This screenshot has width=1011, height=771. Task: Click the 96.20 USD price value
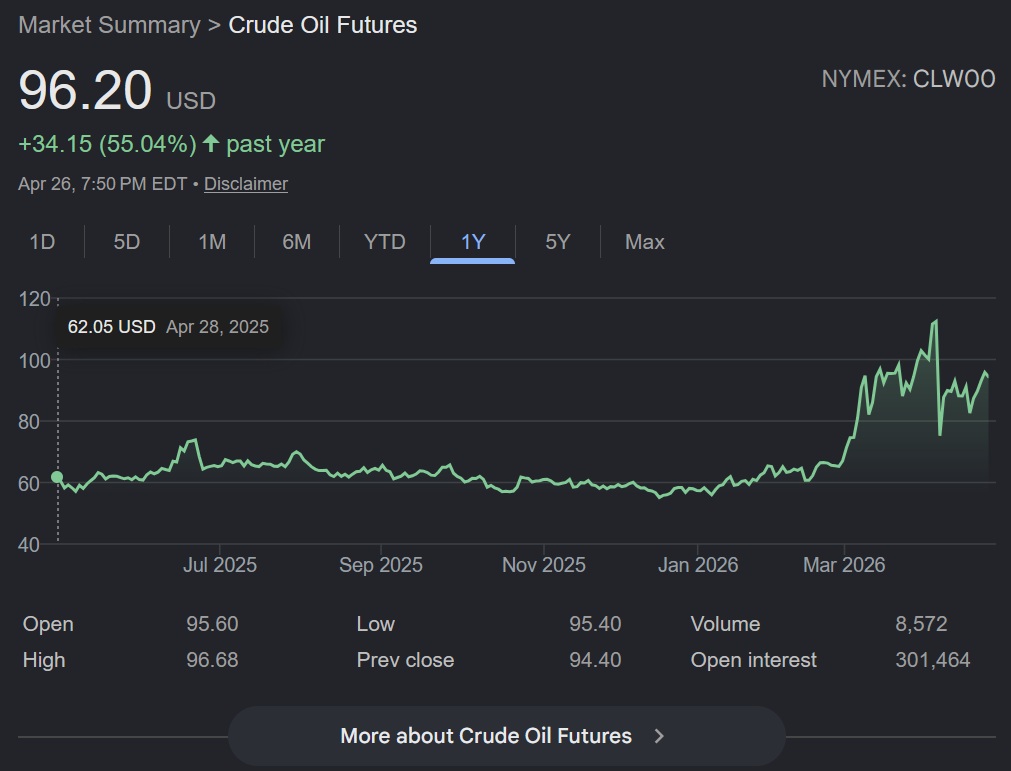pos(86,91)
